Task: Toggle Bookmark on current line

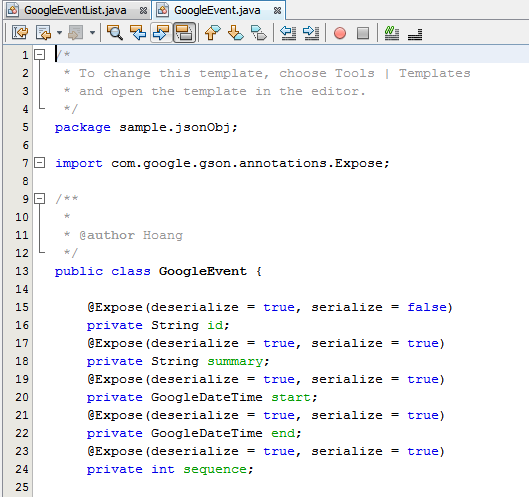Action: [259, 33]
